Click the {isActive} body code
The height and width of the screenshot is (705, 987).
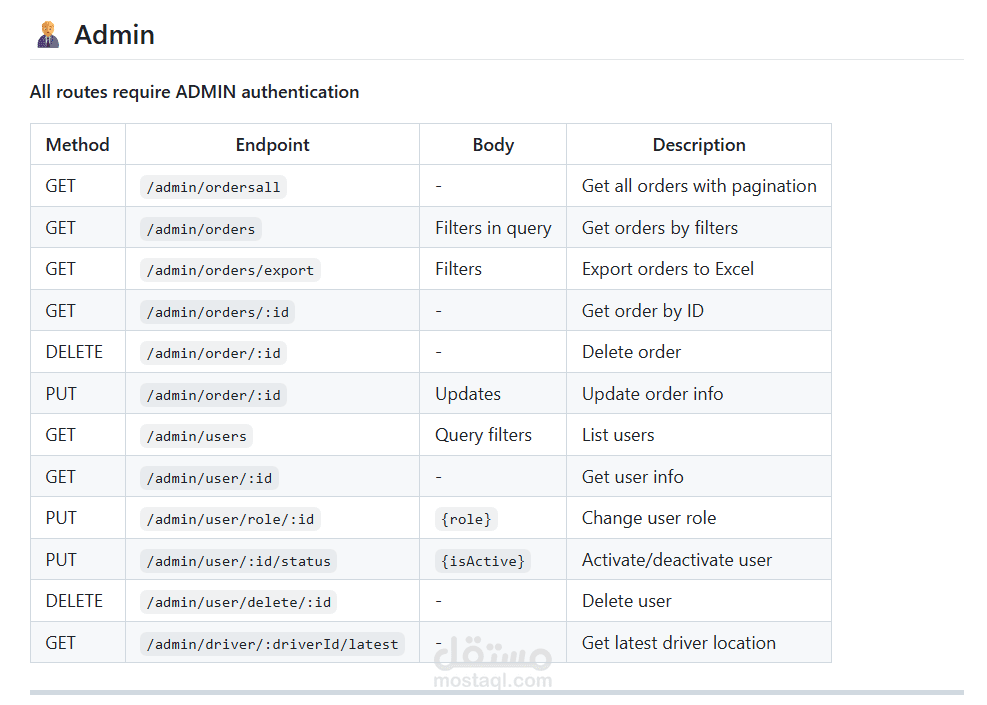482,561
